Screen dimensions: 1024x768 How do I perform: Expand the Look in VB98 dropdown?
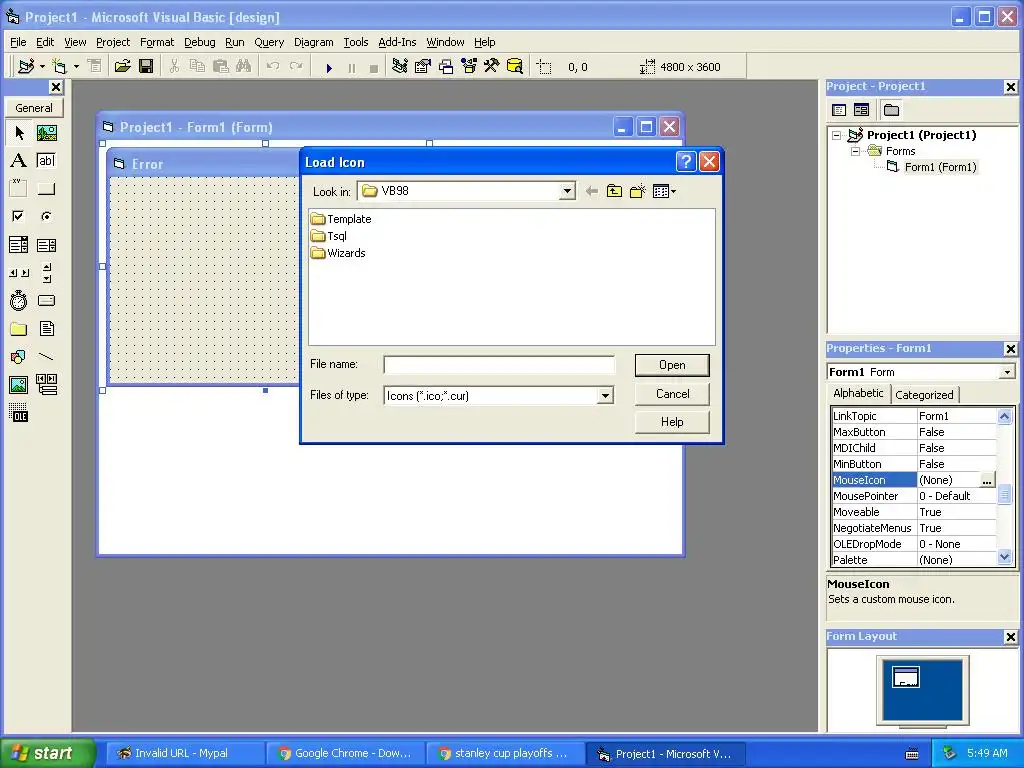point(567,191)
